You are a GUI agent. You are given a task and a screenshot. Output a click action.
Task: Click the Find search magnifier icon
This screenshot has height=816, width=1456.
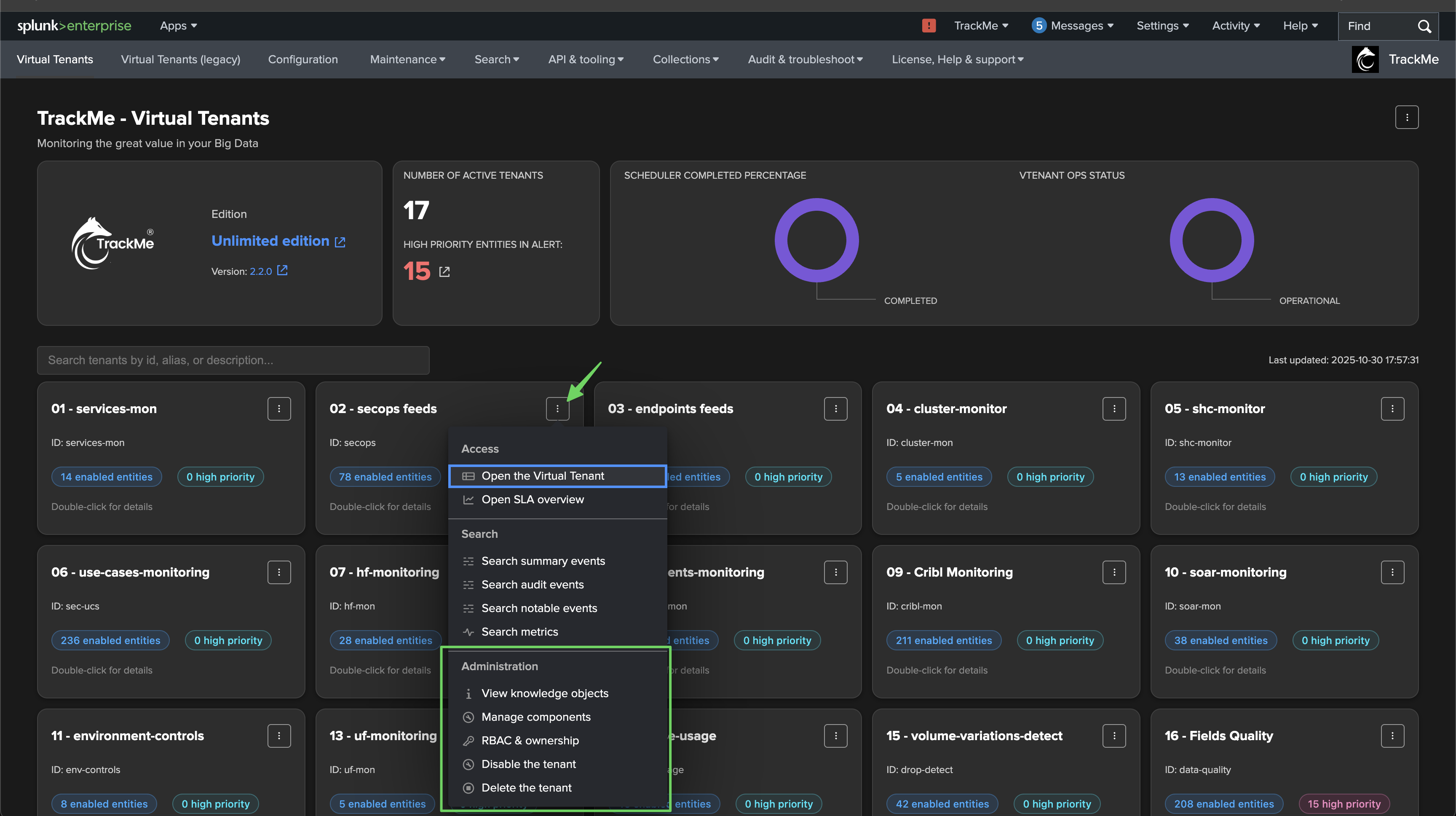(x=1424, y=26)
